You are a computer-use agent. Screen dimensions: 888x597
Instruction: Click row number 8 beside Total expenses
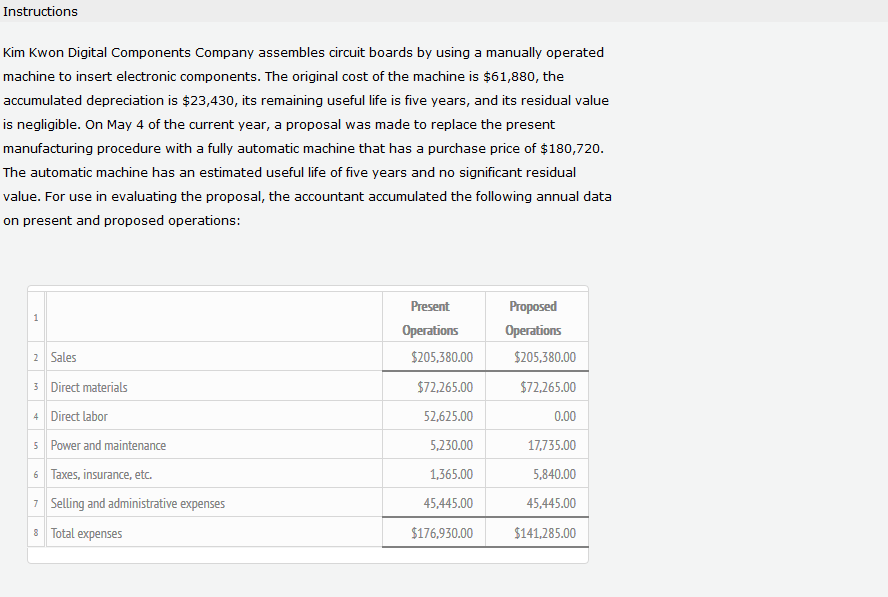click(36, 533)
